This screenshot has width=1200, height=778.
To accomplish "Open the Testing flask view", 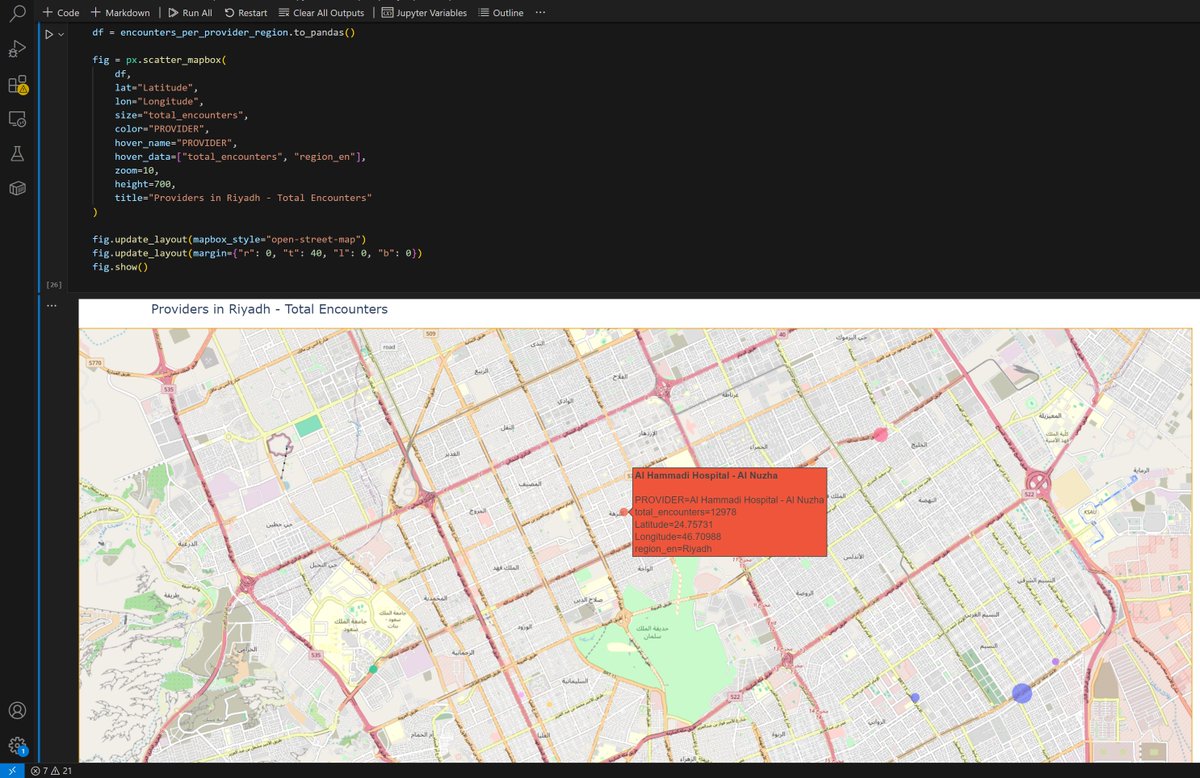I will (x=17, y=154).
